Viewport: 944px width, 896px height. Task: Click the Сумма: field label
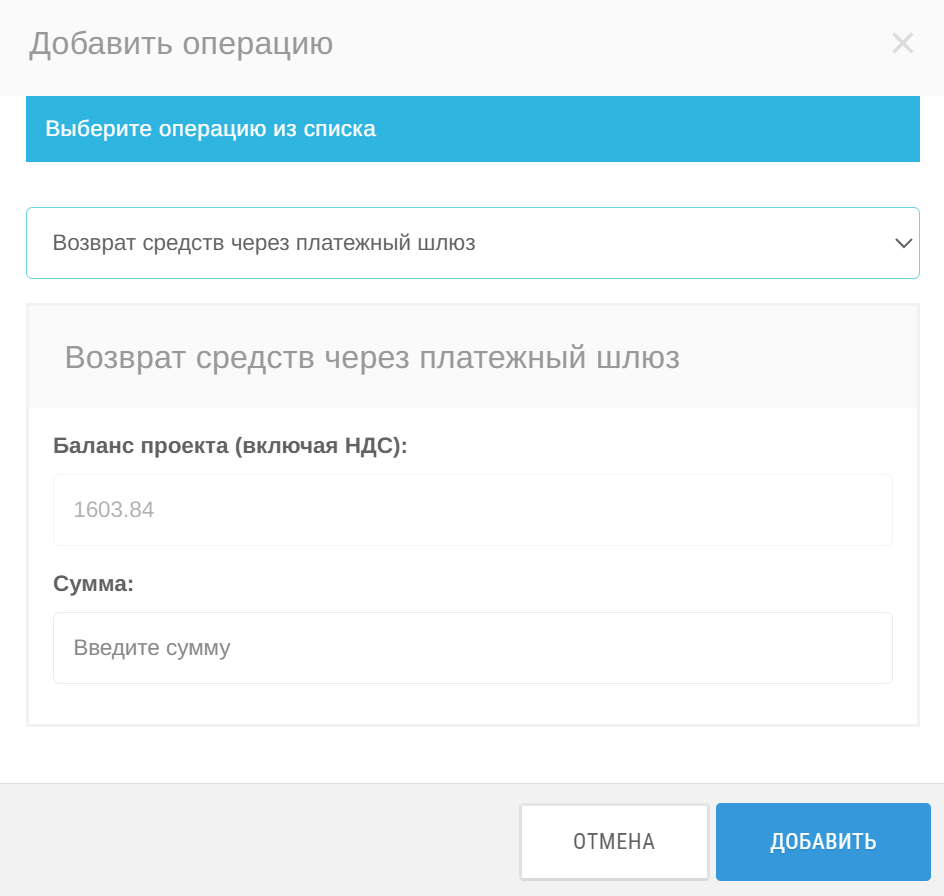93,583
